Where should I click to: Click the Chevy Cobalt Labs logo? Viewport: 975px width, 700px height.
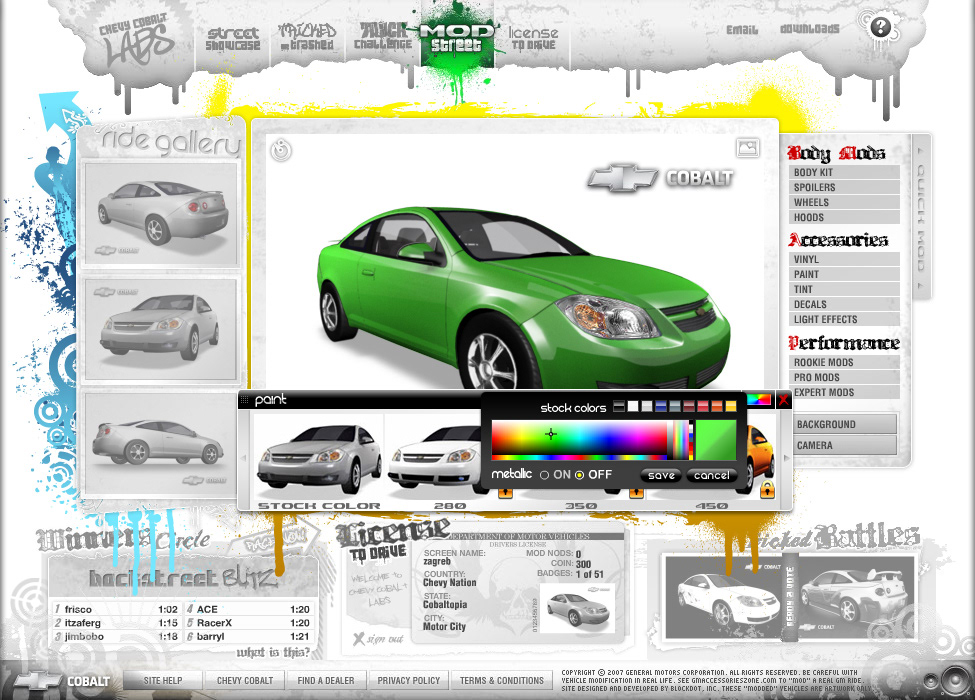point(136,40)
